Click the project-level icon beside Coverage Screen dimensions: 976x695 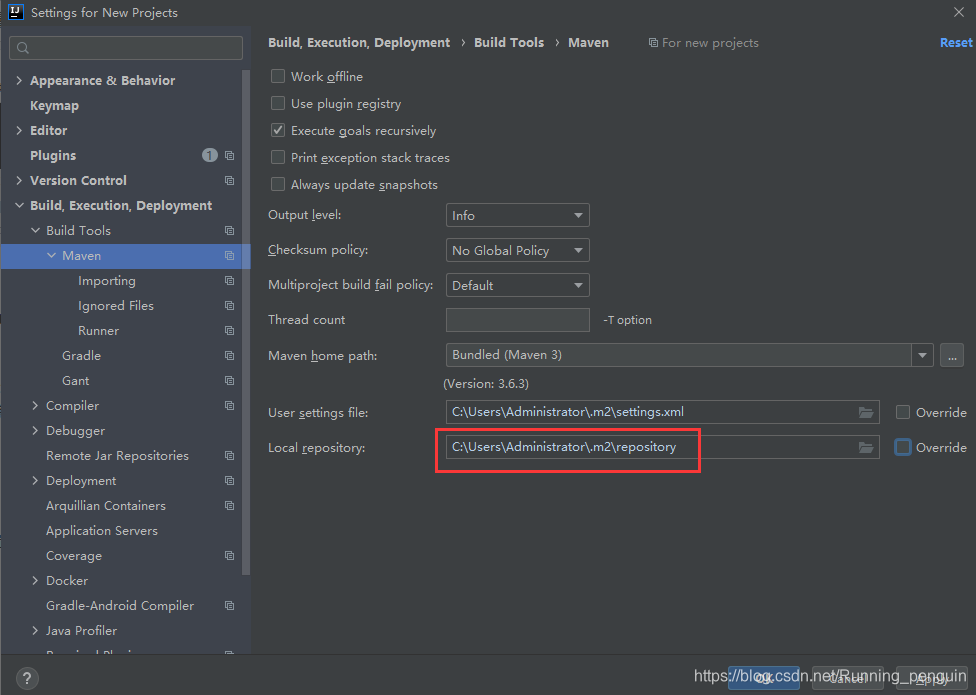tap(229, 556)
